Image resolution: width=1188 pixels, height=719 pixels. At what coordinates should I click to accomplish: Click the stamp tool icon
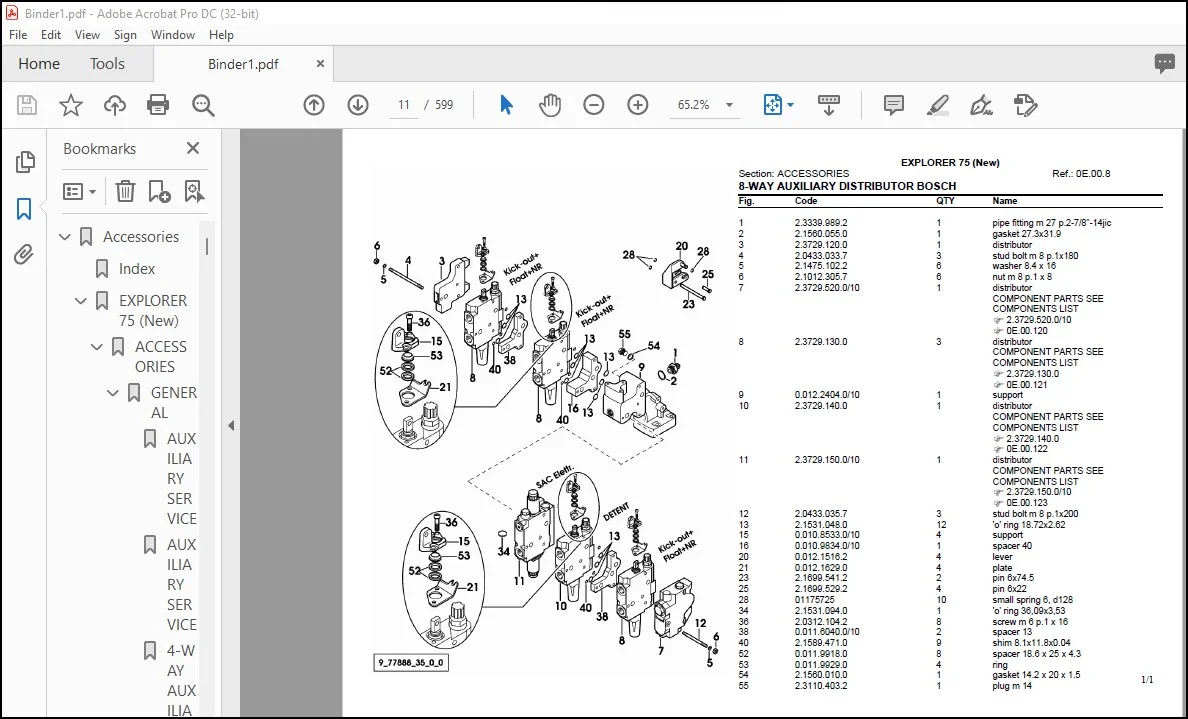tap(1025, 105)
